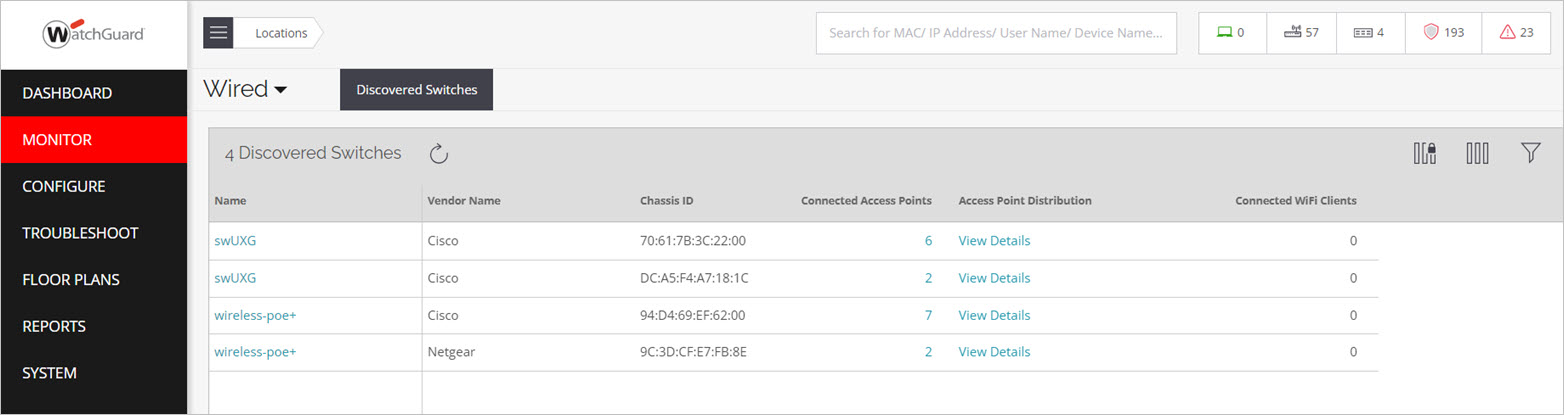Click the 7 connected access points link
Image resolution: width=1564 pixels, height=415 pixels.
(928, 315)
